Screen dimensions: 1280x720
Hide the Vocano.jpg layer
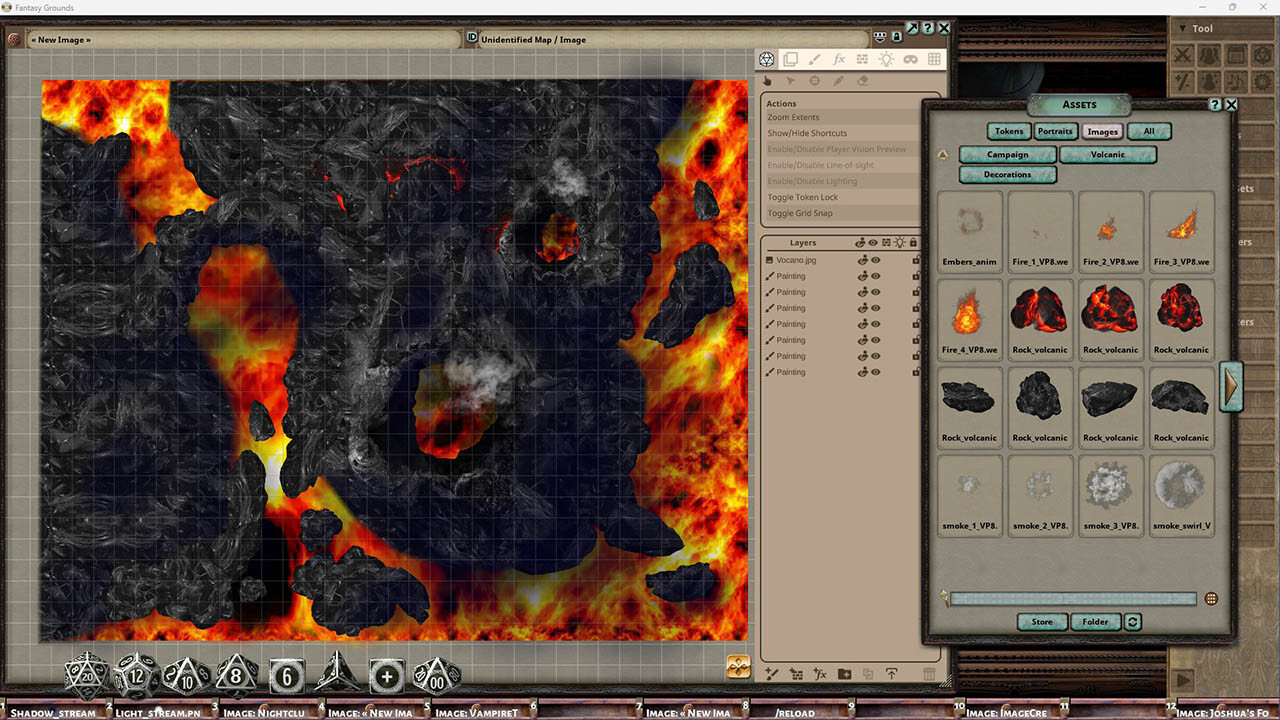(x=876, y=259)
